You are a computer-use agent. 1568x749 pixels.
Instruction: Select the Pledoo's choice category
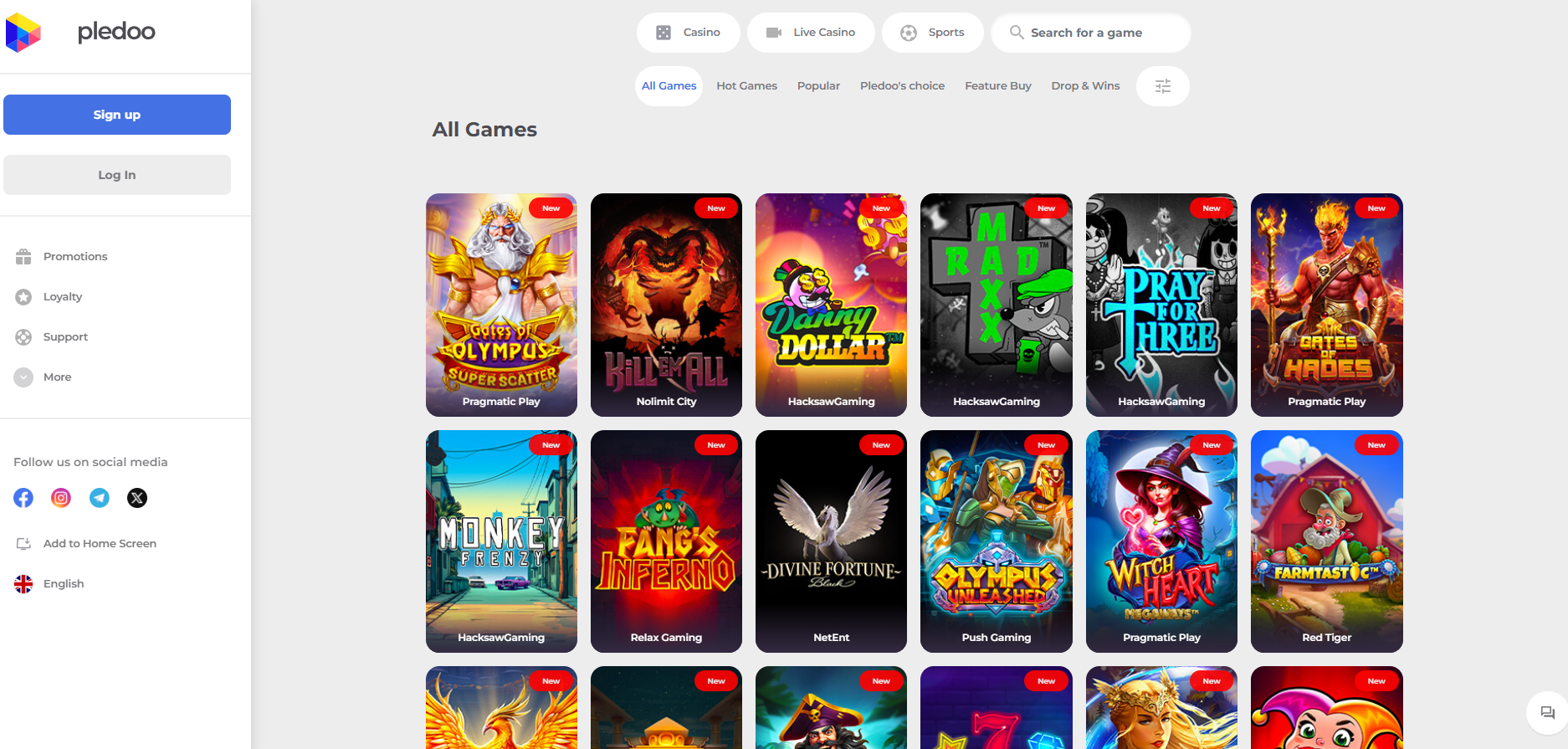tap(902, 85)
